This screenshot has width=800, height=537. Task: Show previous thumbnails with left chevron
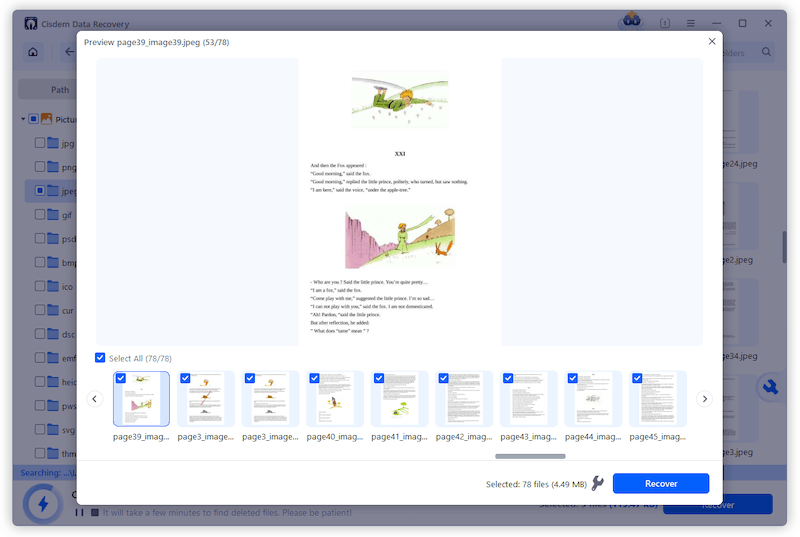(x=94, y=399)
